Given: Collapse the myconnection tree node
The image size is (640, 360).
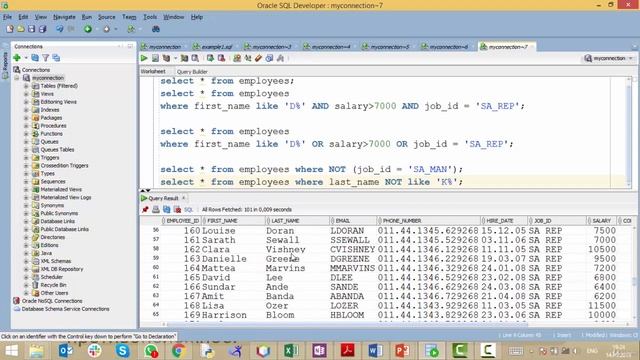Looking at the screenshot, I should (x=17, y=78).
